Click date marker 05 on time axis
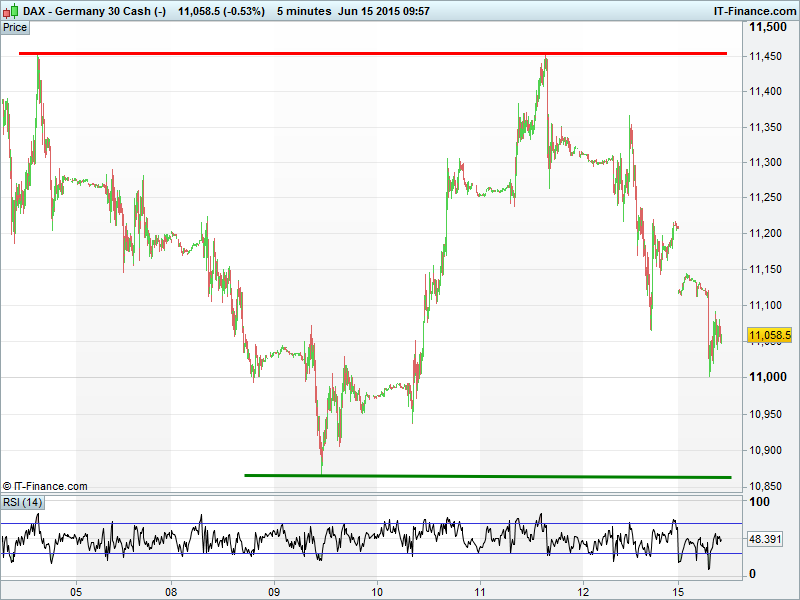800x600 pixels. [x=76, y=590]
